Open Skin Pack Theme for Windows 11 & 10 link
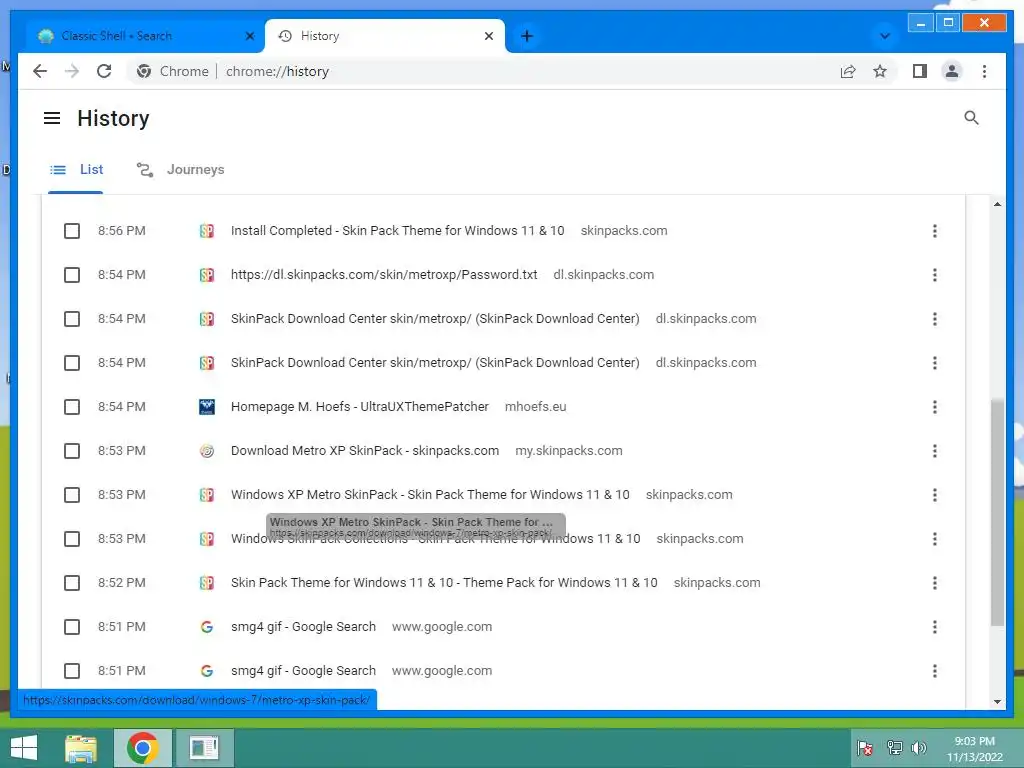1024x768 pixels. tap(443, 583)
